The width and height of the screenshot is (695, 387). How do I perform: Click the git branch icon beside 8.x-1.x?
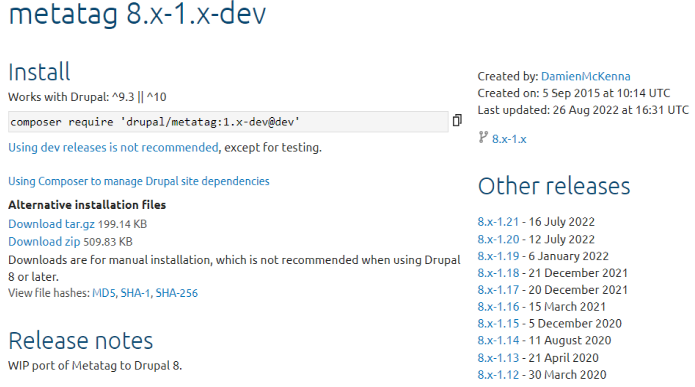(483, 137)
